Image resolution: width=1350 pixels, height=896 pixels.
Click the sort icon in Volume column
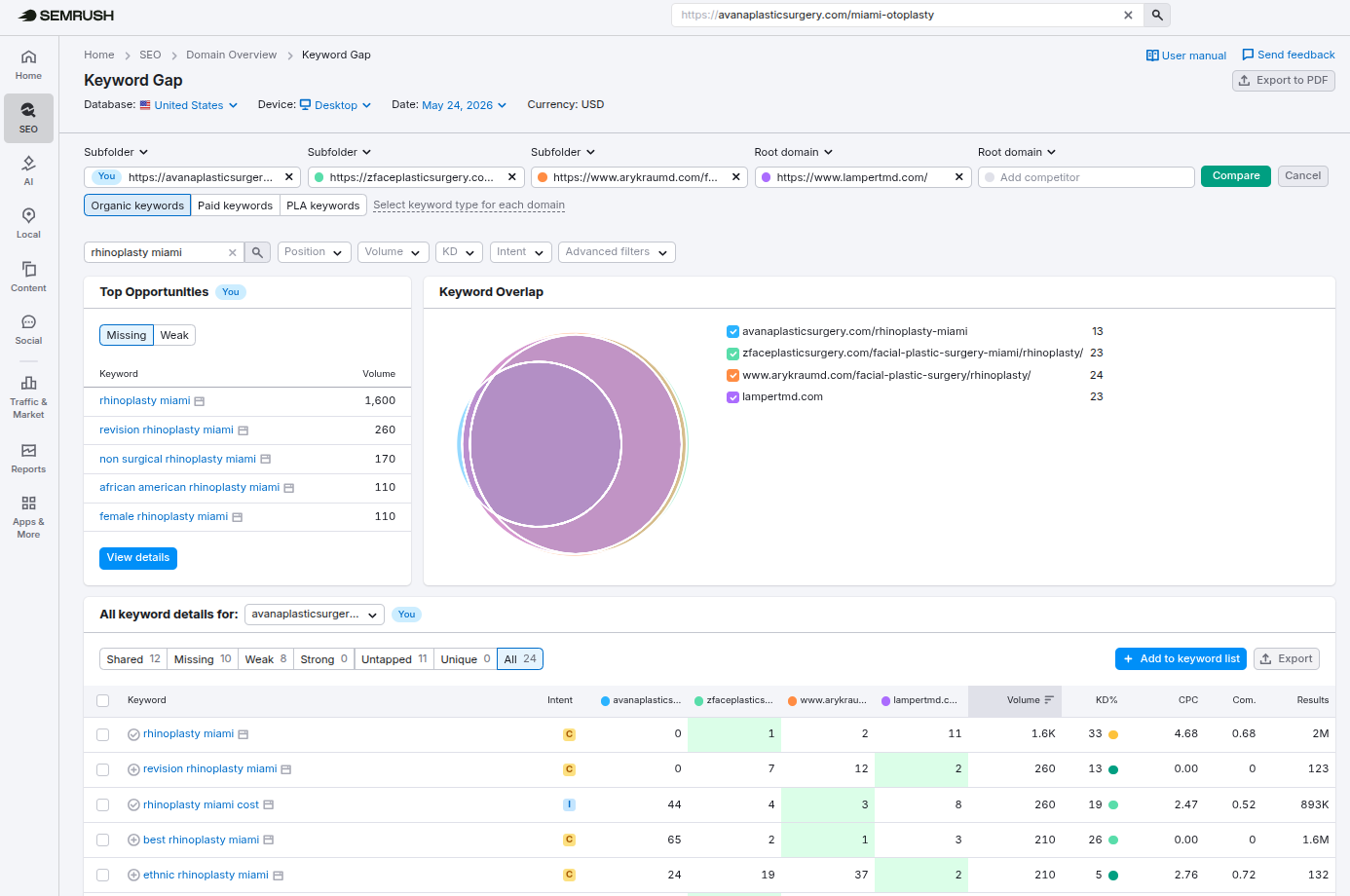tap(1049, 700)
